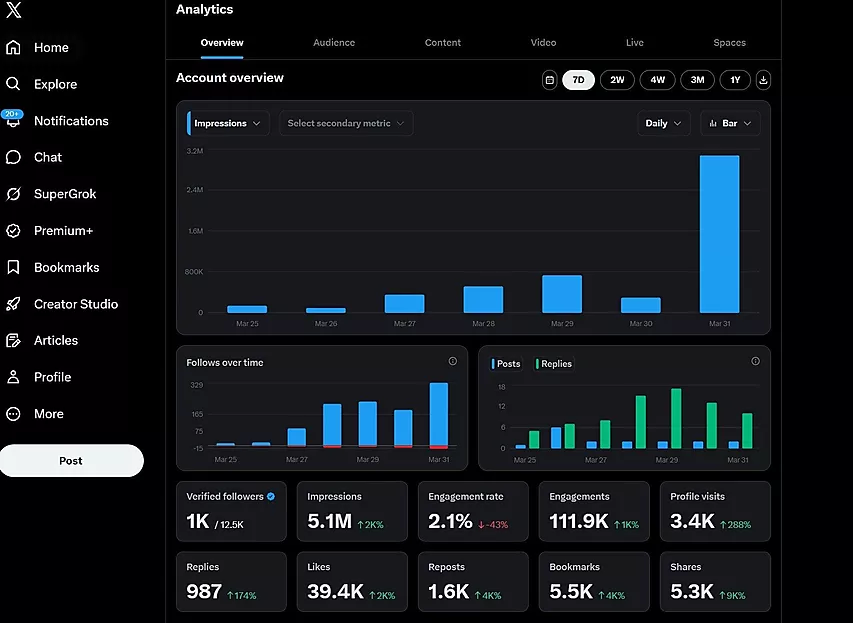Click the calendar date picker icon

pos(549,80)
